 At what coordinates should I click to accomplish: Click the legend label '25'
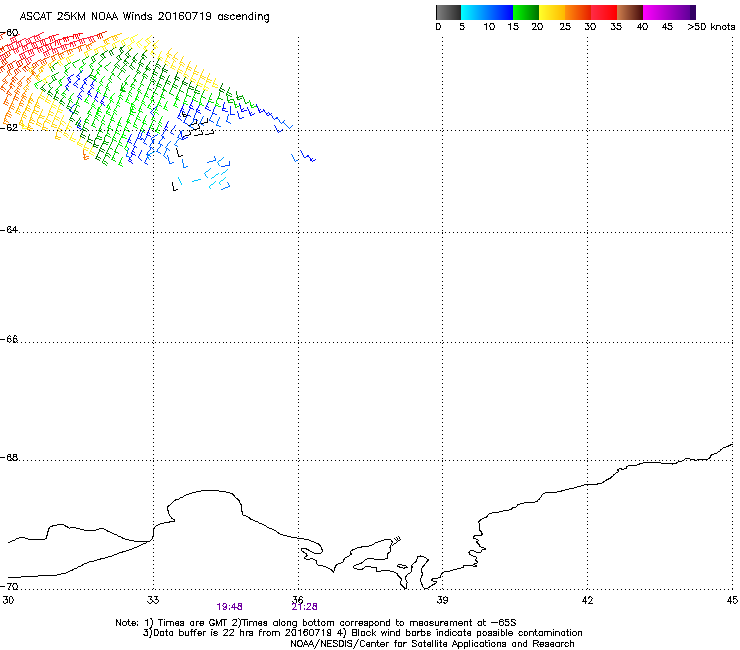point(565,27)
